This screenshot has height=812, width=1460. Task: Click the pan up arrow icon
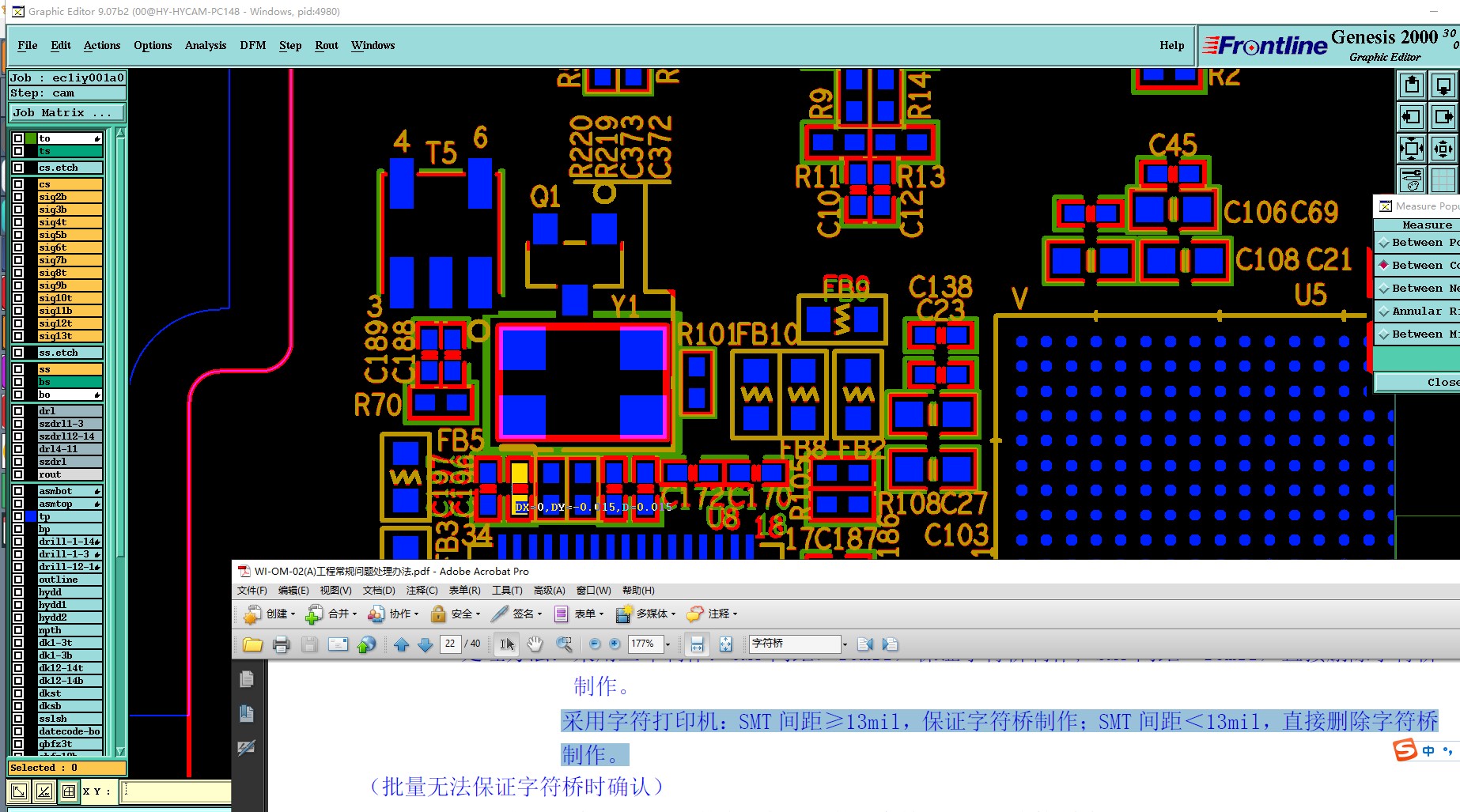coord(1412,85)
